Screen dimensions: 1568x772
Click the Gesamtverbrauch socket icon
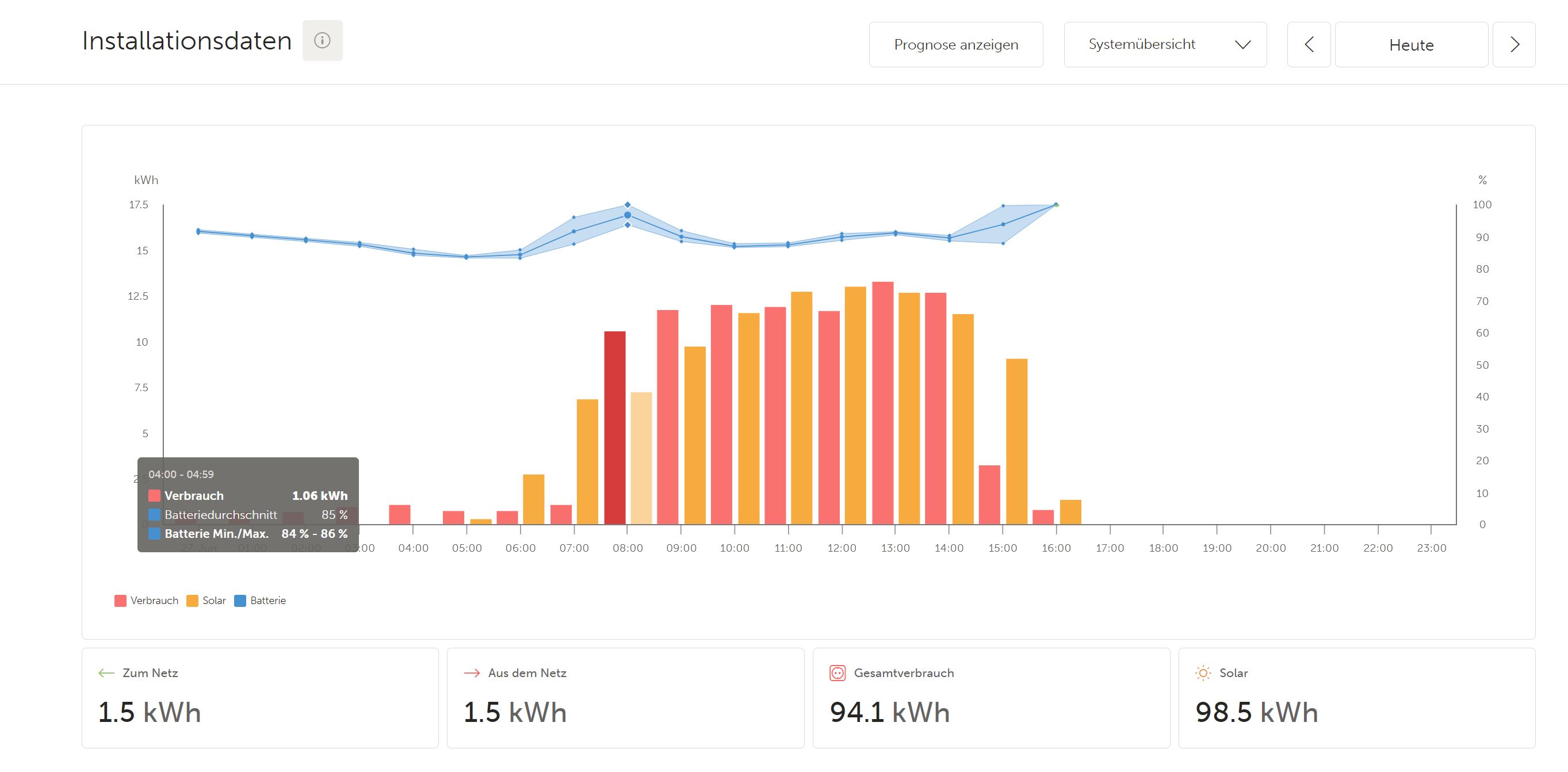tap(837, 672)
